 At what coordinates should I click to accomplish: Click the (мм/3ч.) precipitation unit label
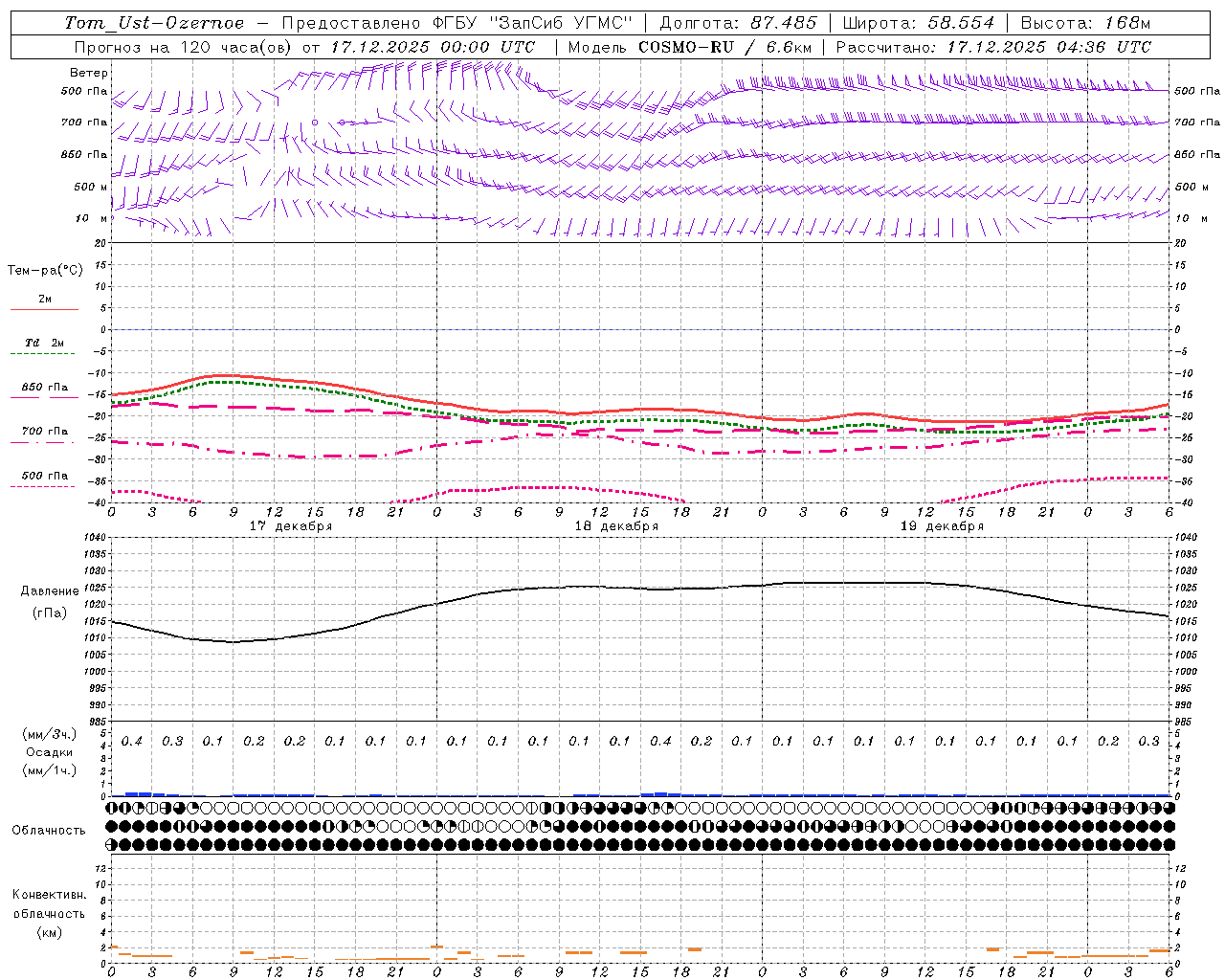click(x=50, y=734)
